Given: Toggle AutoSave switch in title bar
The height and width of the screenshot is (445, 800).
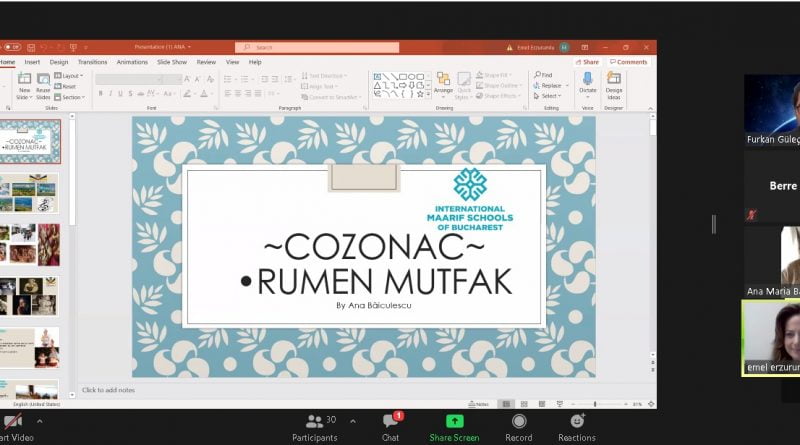Looking at the screenshot, I should click(11, 47).
